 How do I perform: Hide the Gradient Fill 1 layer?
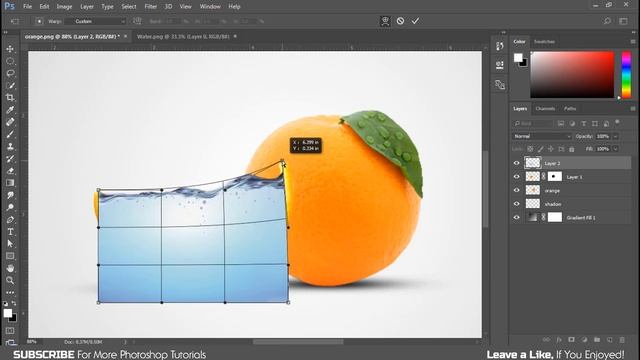[x=516, y=218]
